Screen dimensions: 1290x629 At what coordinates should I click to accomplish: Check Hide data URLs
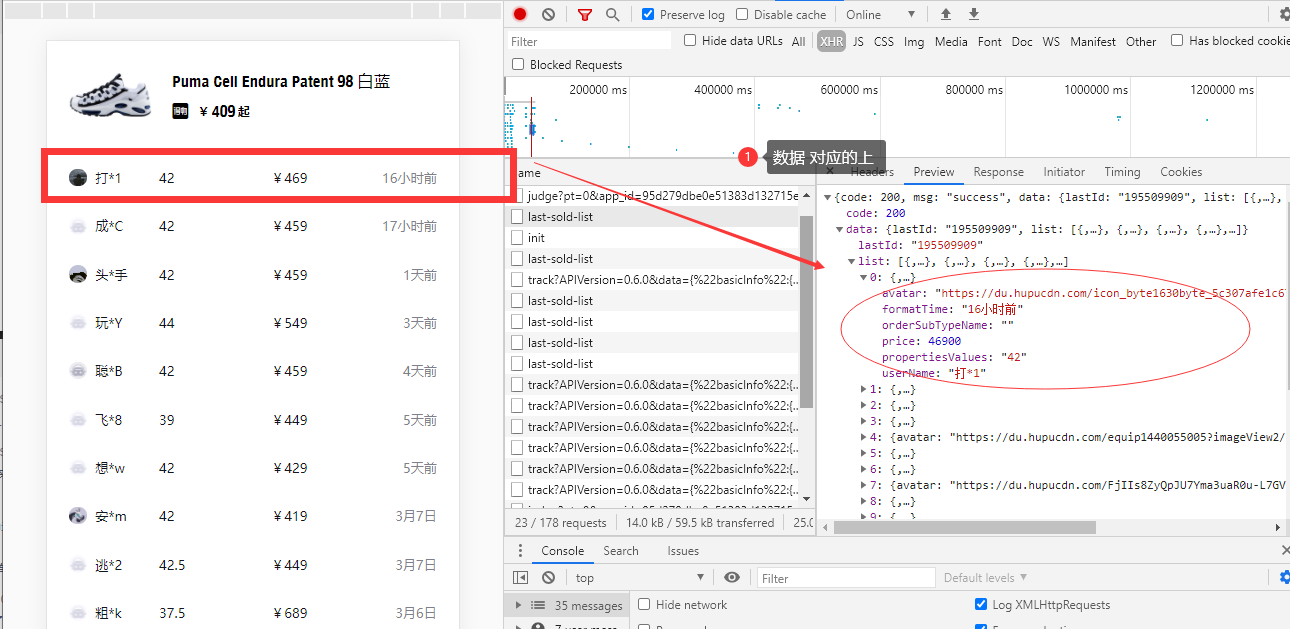point(690,41)
